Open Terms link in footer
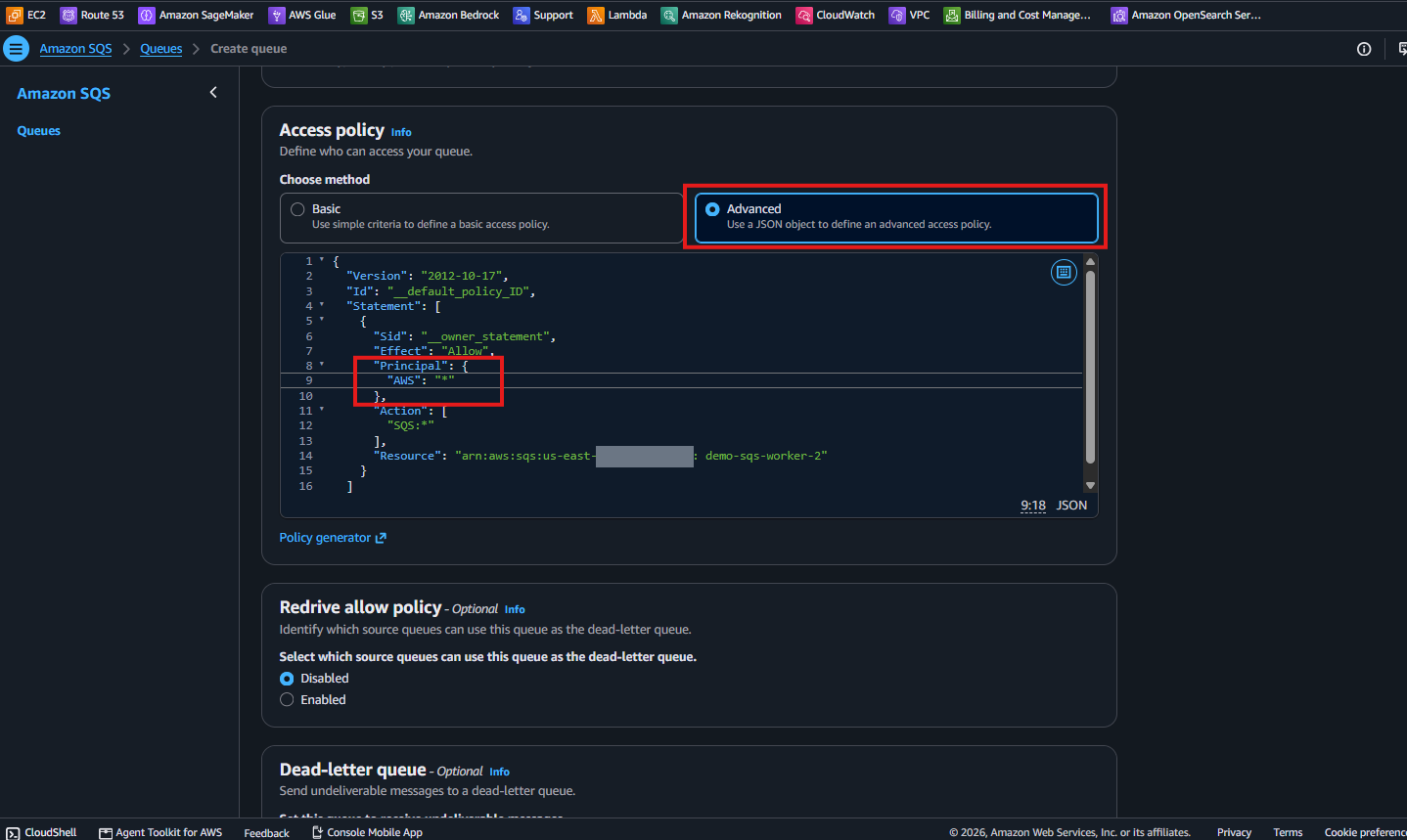Screen dimensions: 1407x840 (x=1288, y=833)
